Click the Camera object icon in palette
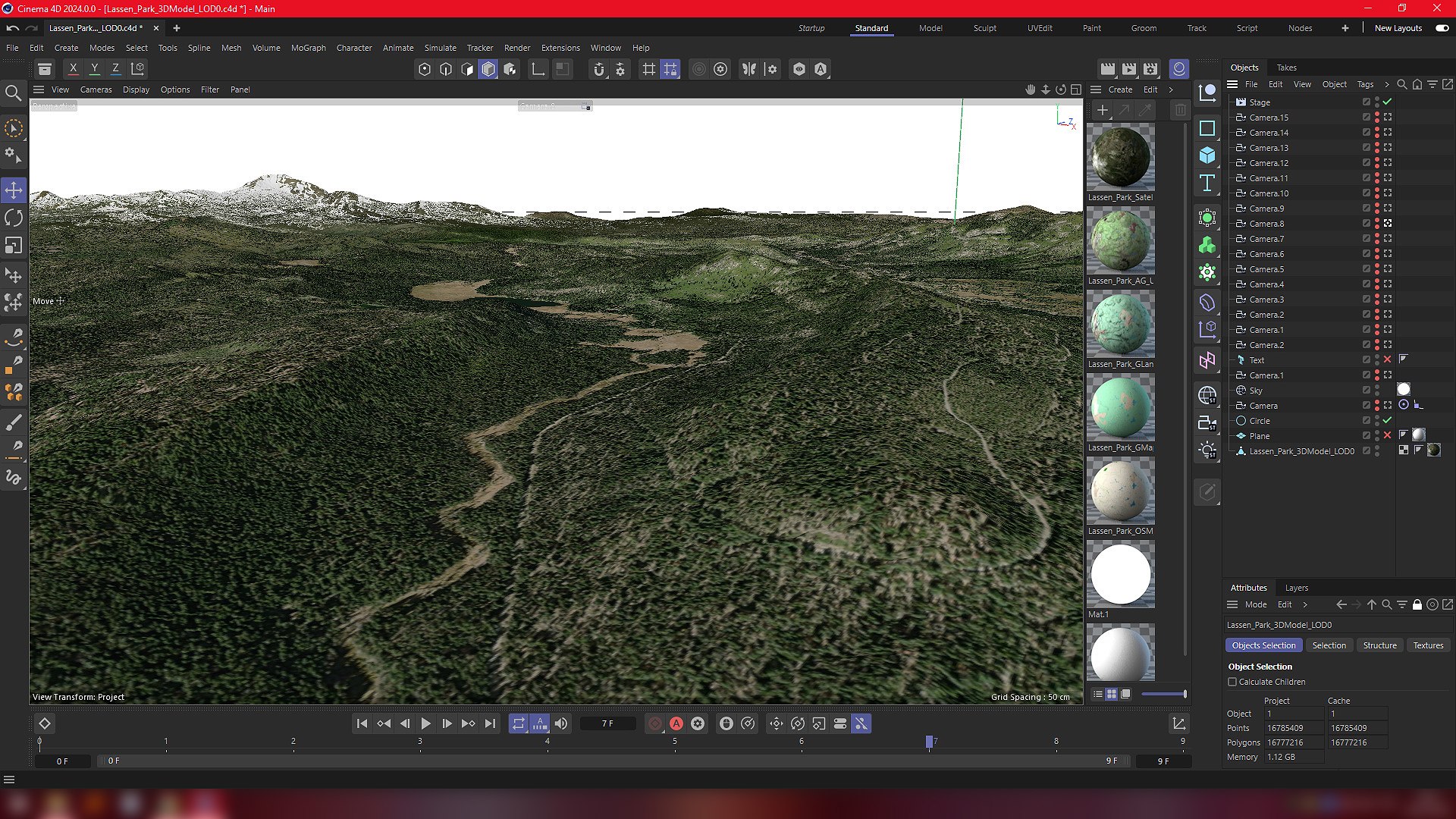This screenshot has height=819, width=1456. pyautogui.click(x=1207, y=423)
